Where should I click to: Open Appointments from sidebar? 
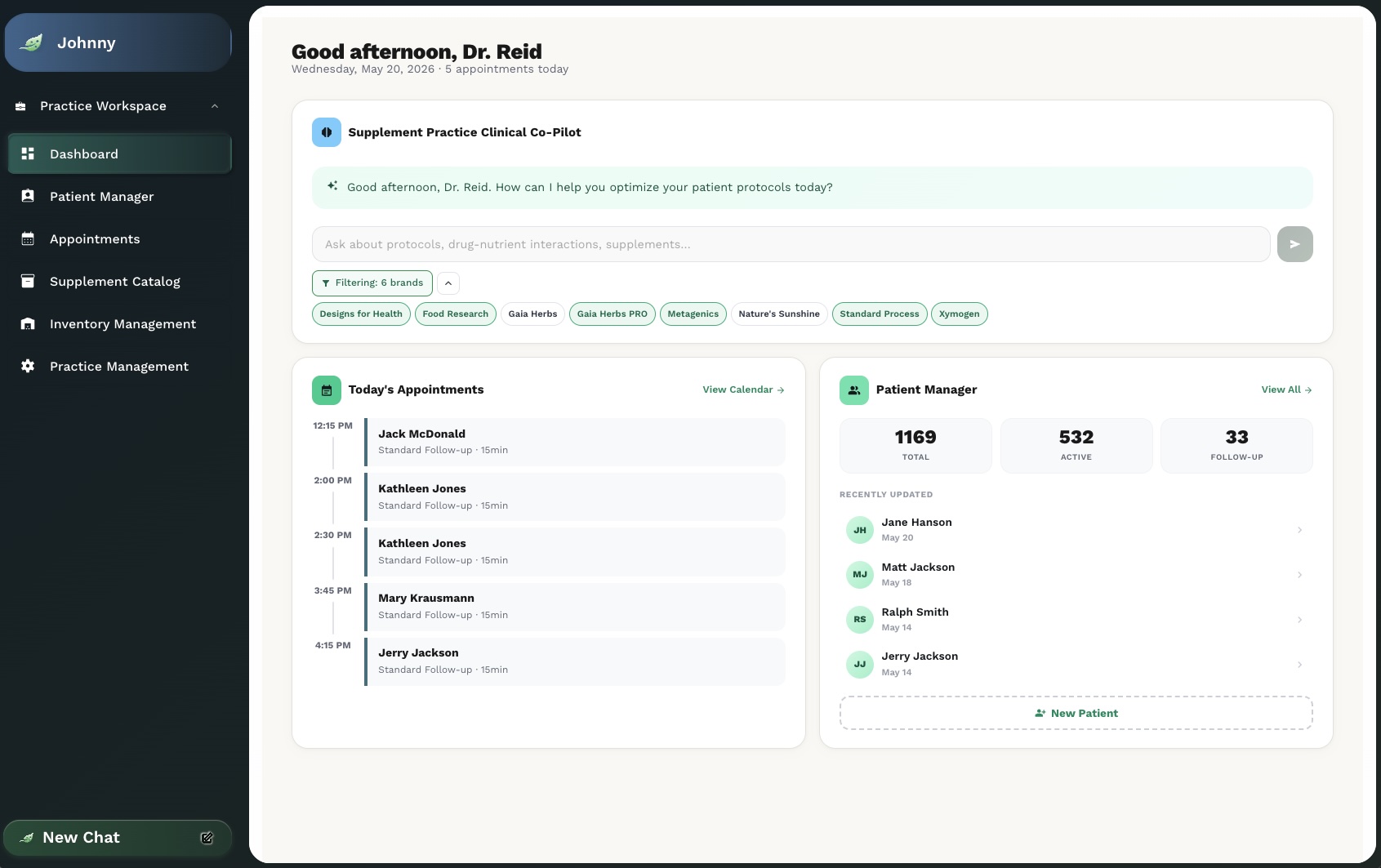point(120,238)
